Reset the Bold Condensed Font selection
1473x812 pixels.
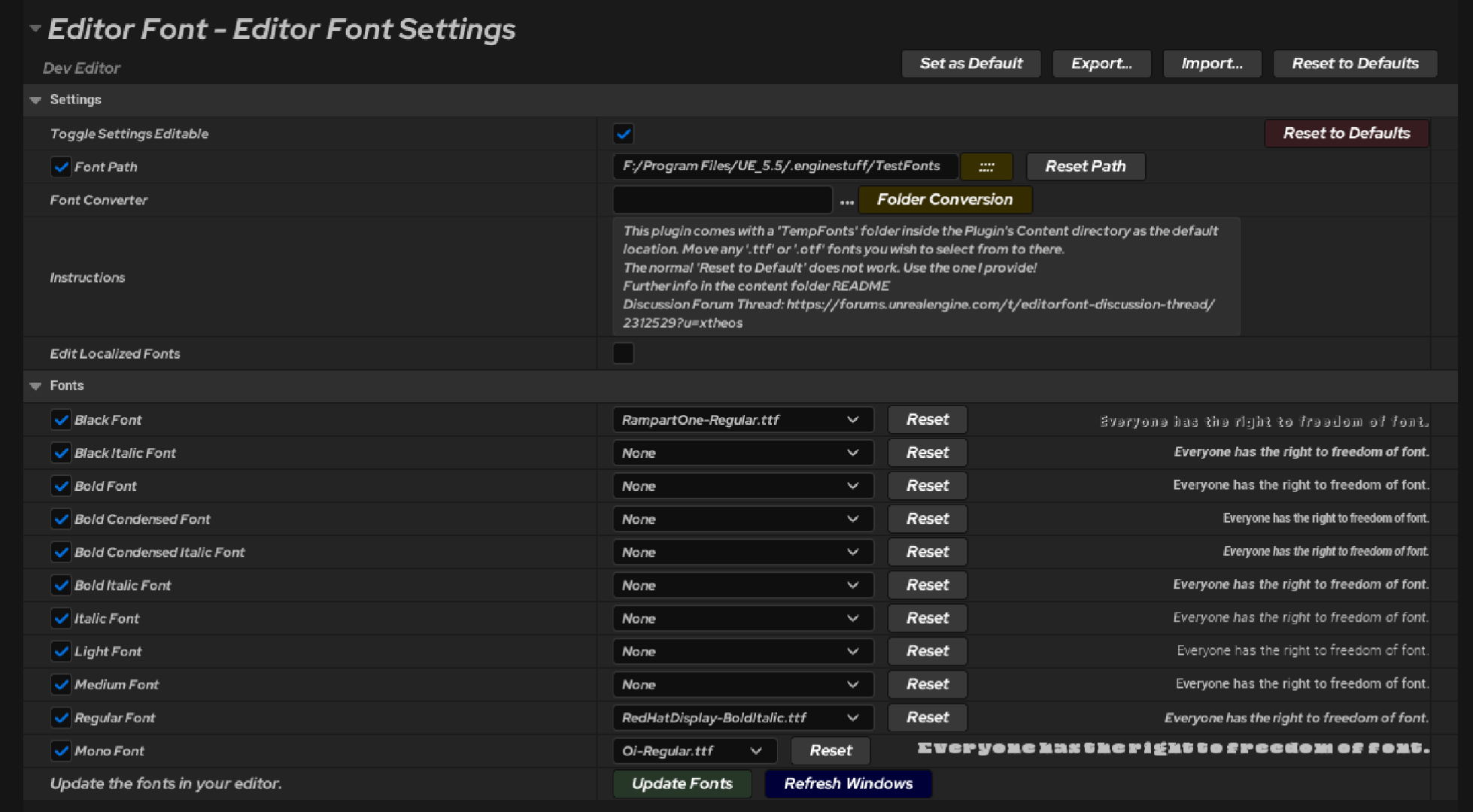click(927, 519)
